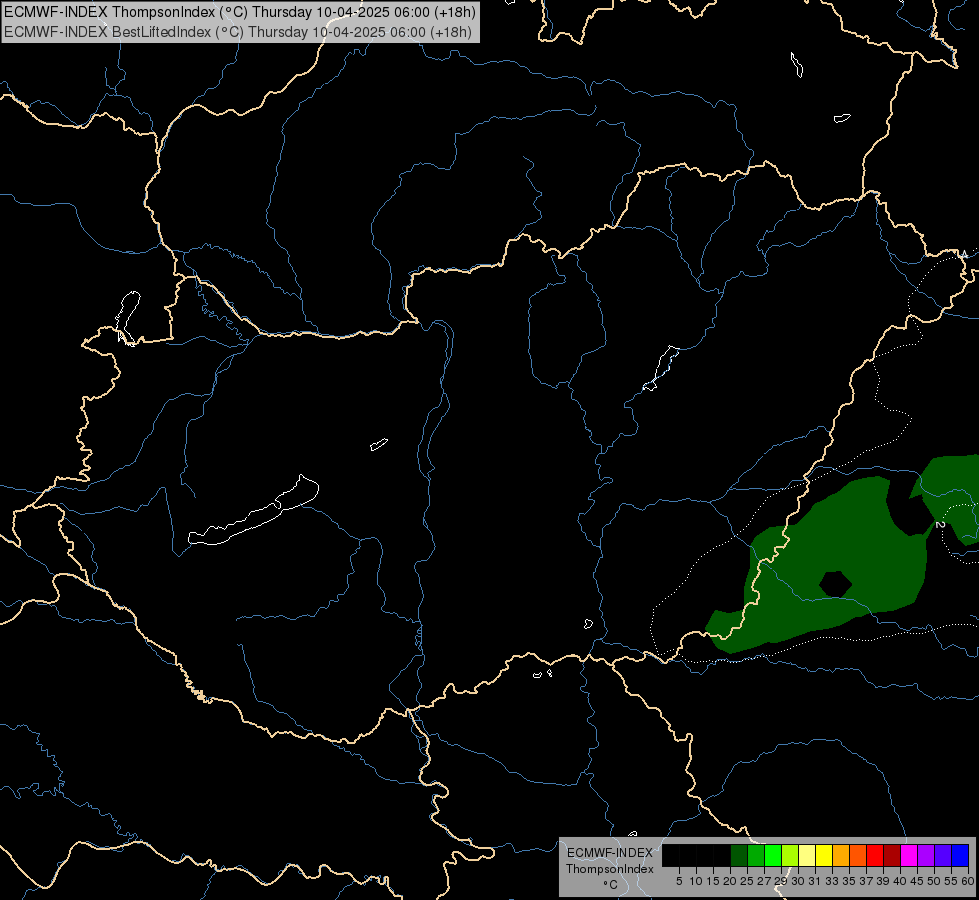The width and height of the screenshot is (979, 900).
Task: Click legend tick value 35
Action: 849,881
